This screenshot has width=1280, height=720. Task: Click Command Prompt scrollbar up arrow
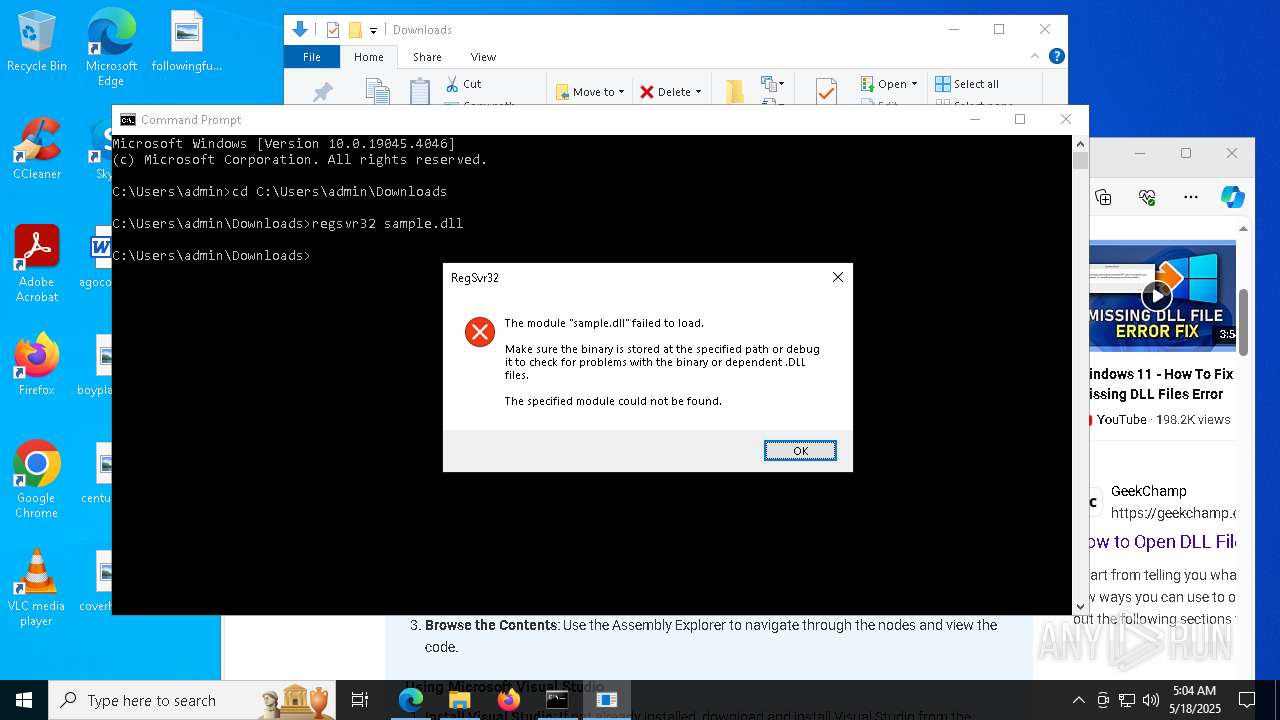point(1080,143)
